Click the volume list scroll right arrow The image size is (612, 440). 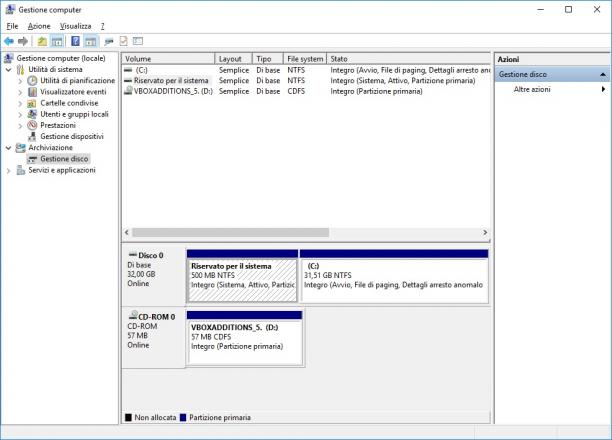coord(485,233)
